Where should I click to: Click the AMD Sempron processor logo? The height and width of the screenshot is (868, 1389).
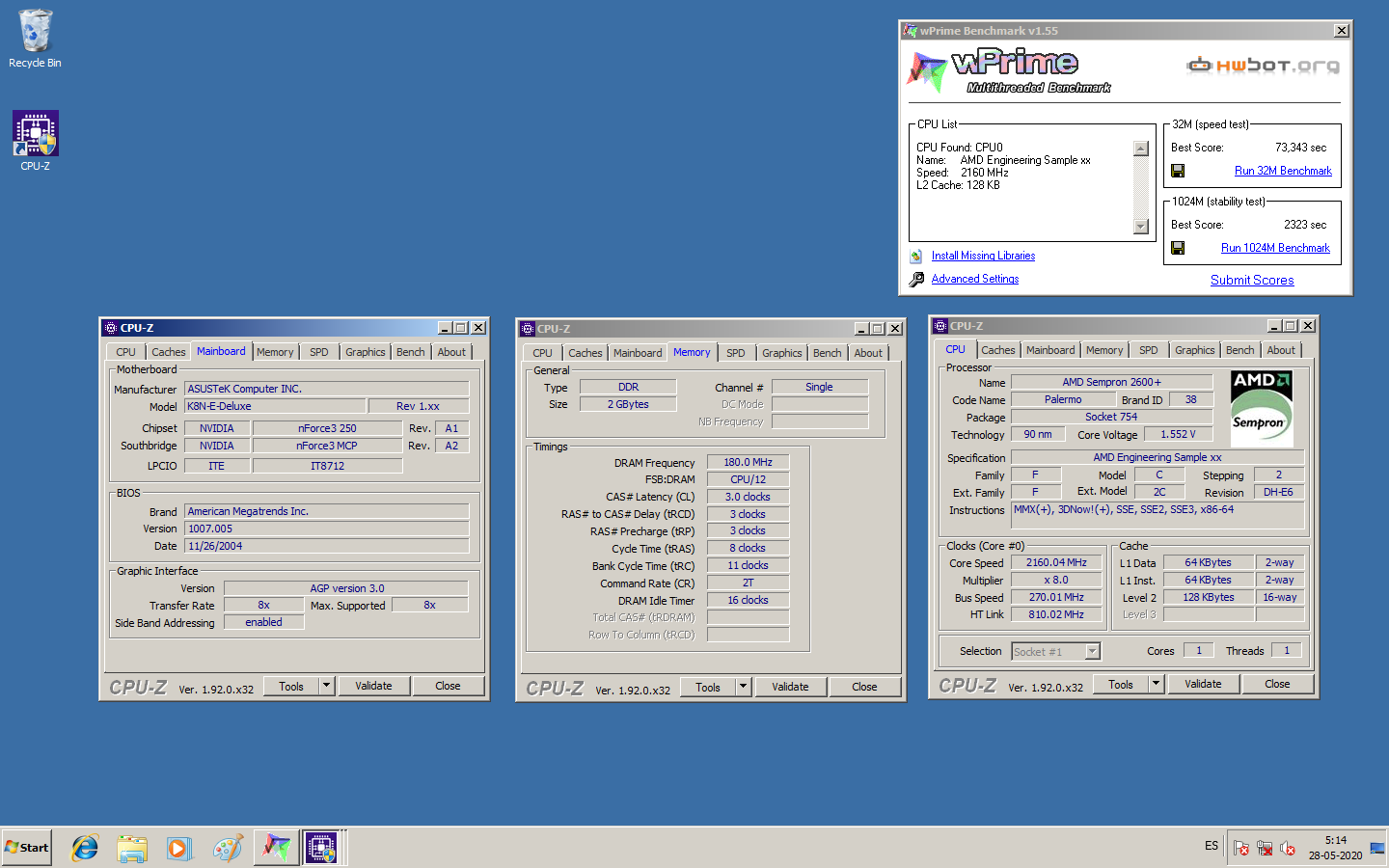[x=1262, y=408]
